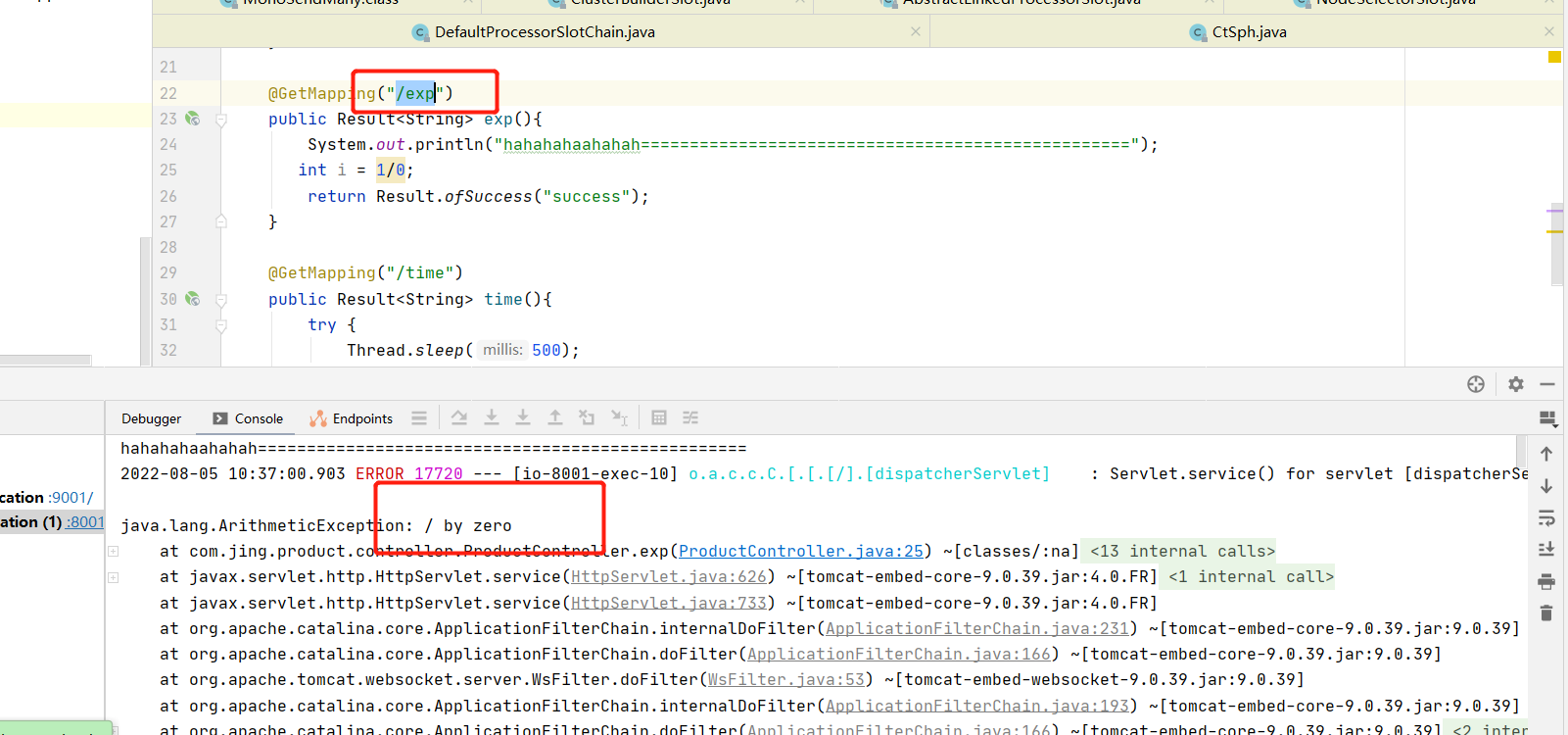The image size is (1568, 735).
Task: Collapse the exp() method fold marker at line 23
Action: click(x=221, y=120)
